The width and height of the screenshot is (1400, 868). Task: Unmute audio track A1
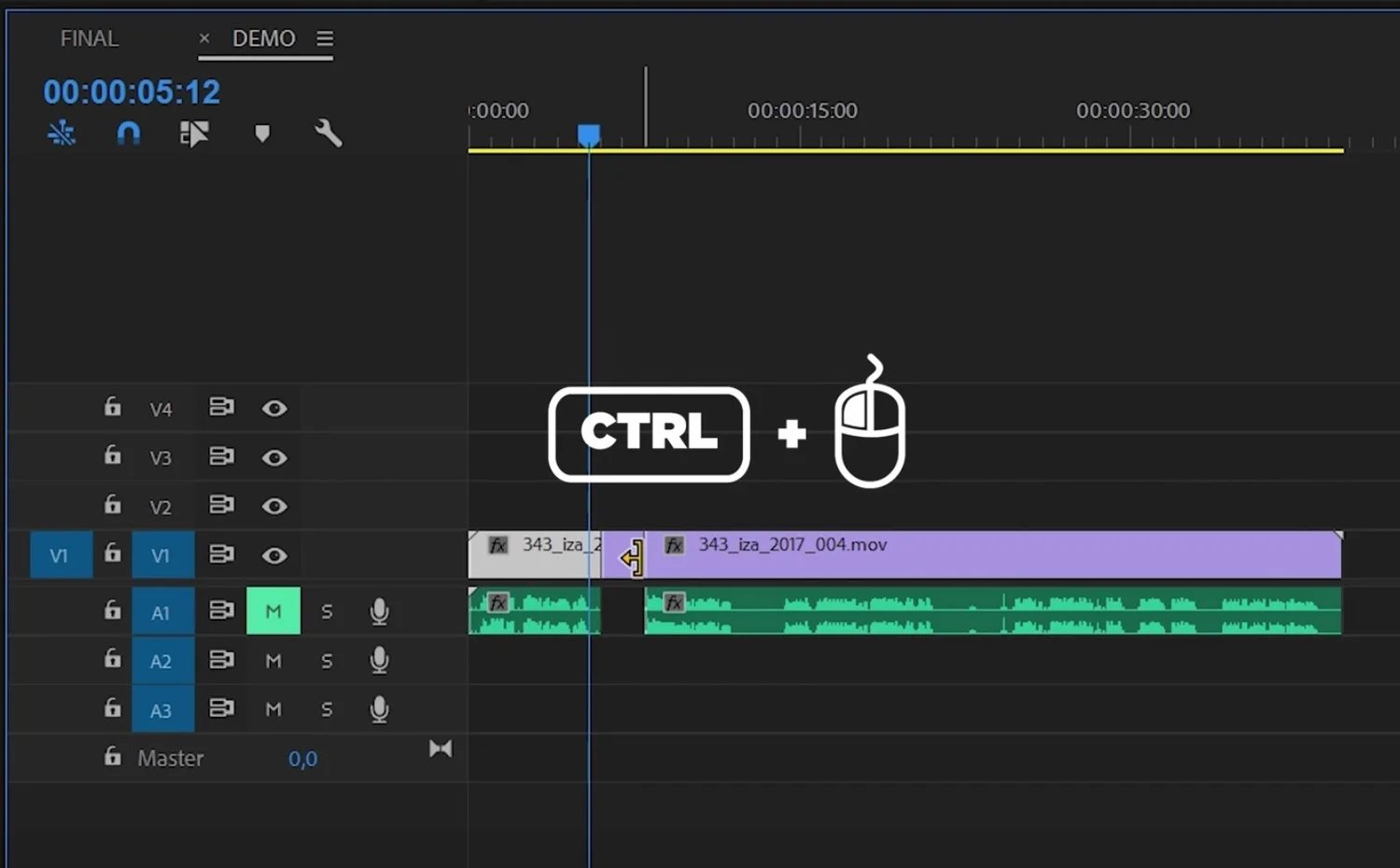273,611
